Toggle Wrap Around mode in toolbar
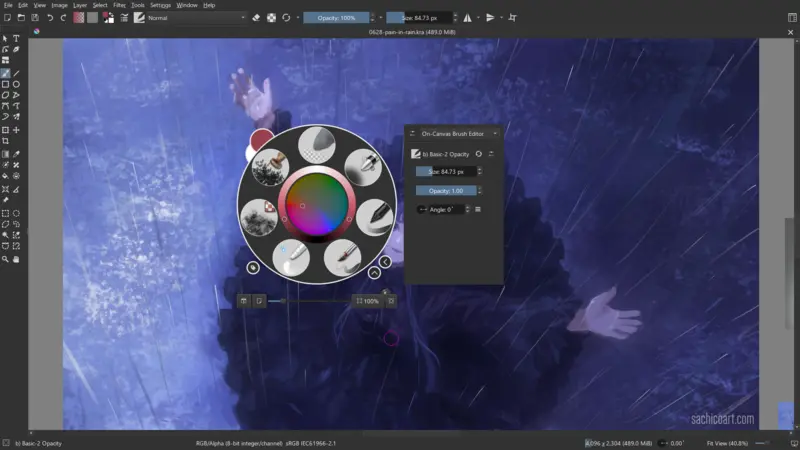The image size is (800, 450). (513, 18)
